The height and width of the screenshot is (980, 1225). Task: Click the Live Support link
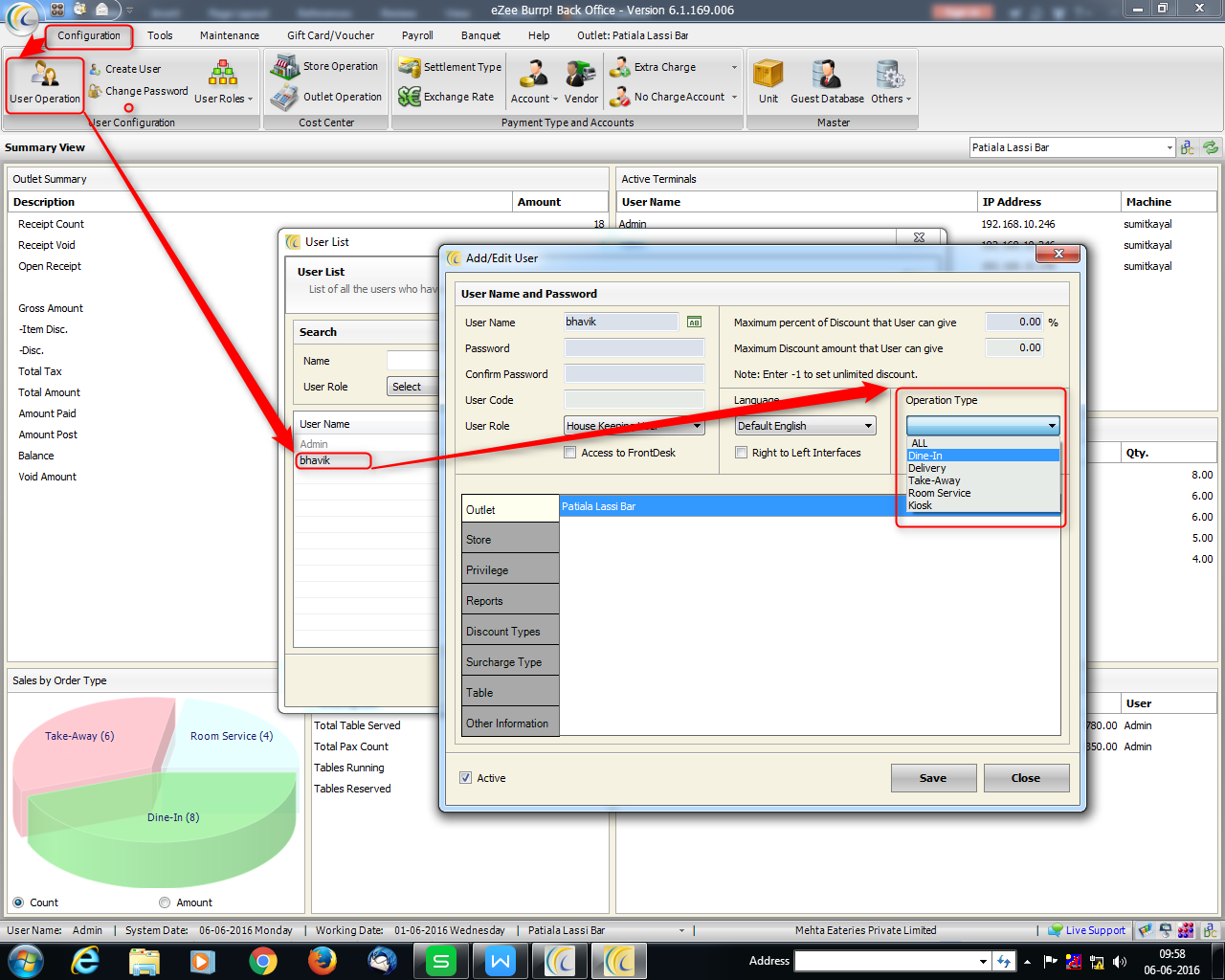click(1096, 930)
